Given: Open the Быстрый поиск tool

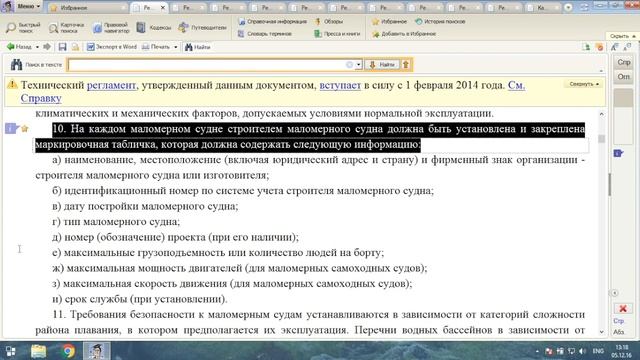Looking at the screenshot, I should tap(23, 27).
